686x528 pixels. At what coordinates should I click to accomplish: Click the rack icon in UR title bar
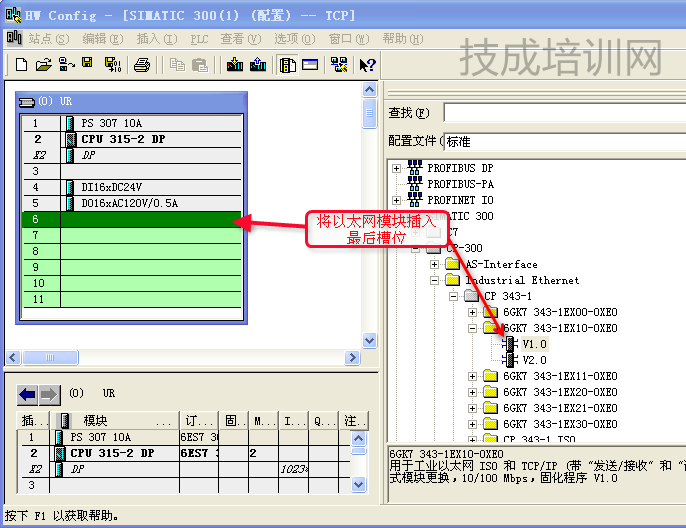[x=27, y=102]
